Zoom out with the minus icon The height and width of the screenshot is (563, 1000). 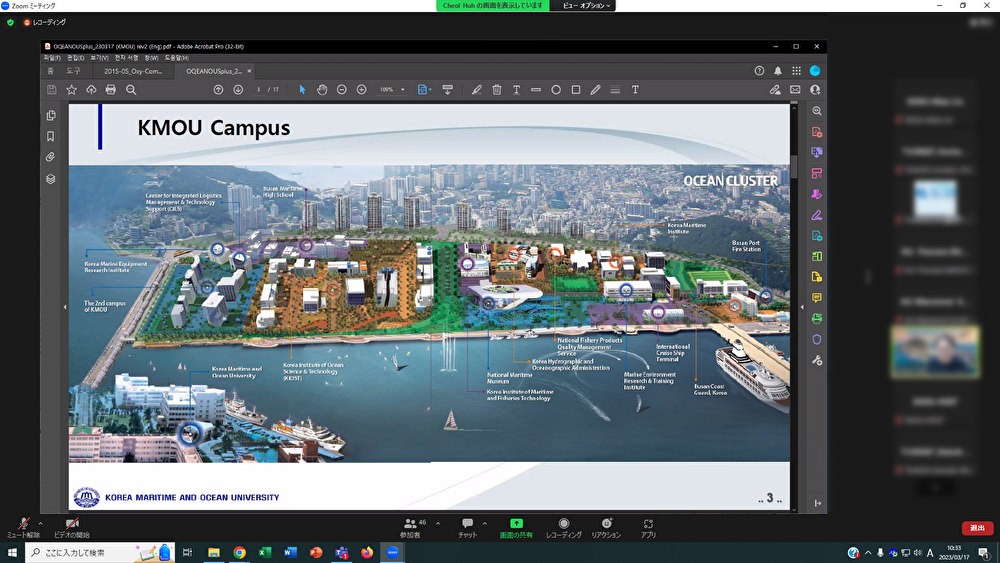342,90
